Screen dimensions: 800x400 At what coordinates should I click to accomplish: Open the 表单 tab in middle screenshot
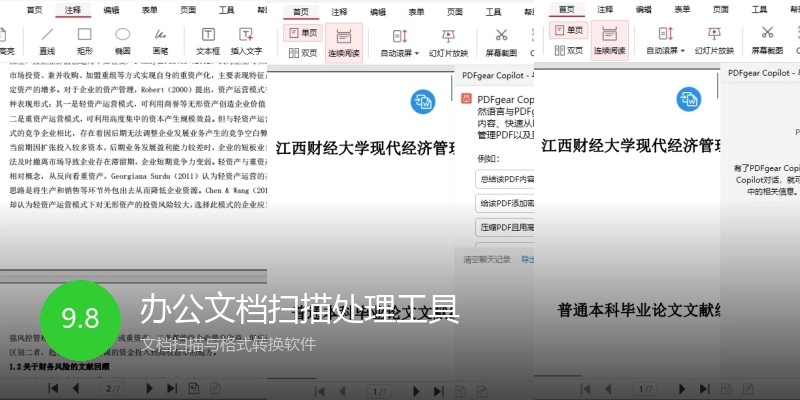coord(416,12)
